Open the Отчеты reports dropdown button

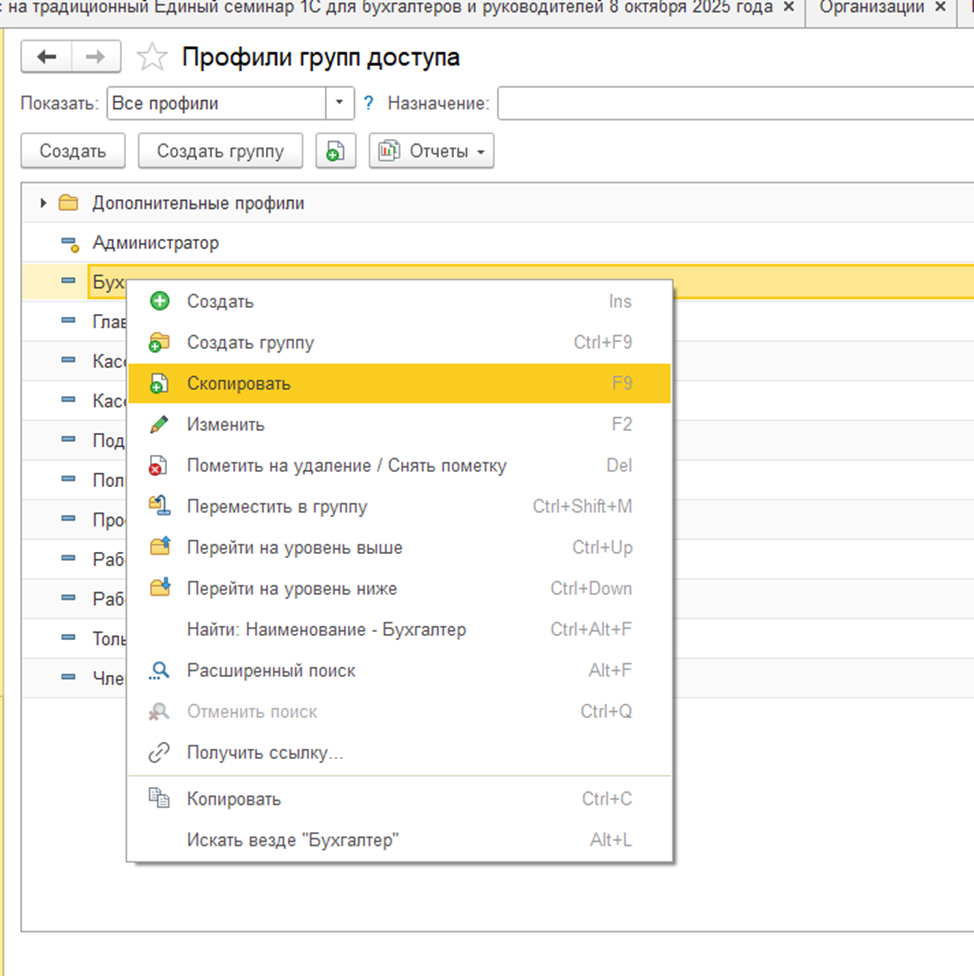431,151
